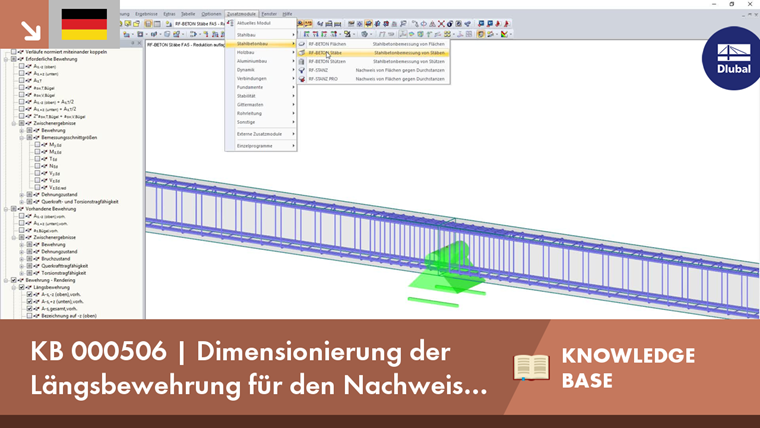Viewport: 760px width, 428px height.
Task: Expand 'Querkraft- und Torsionstragfähigkeit' node
Action: [21, 202]
